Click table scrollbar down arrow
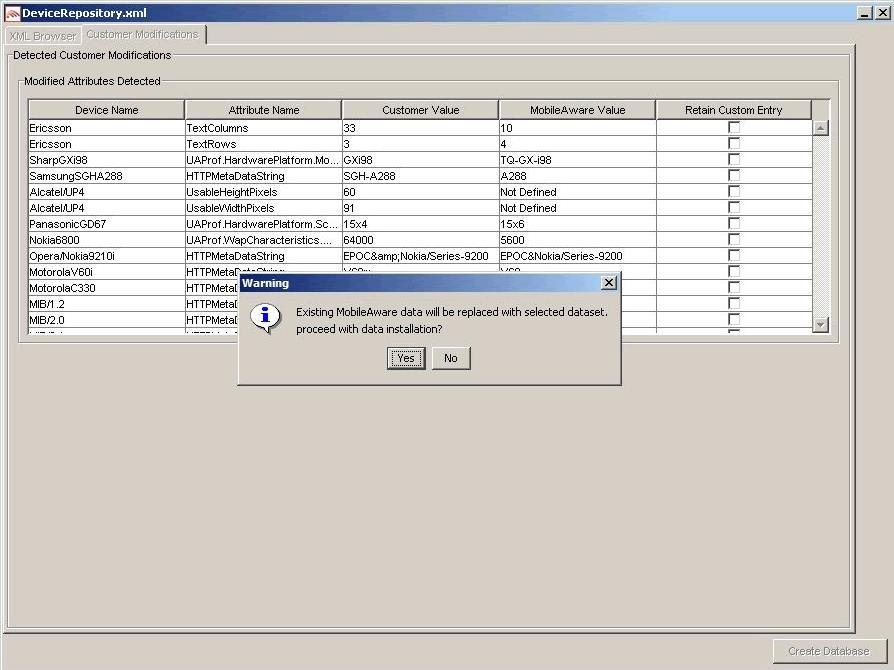 820,324
